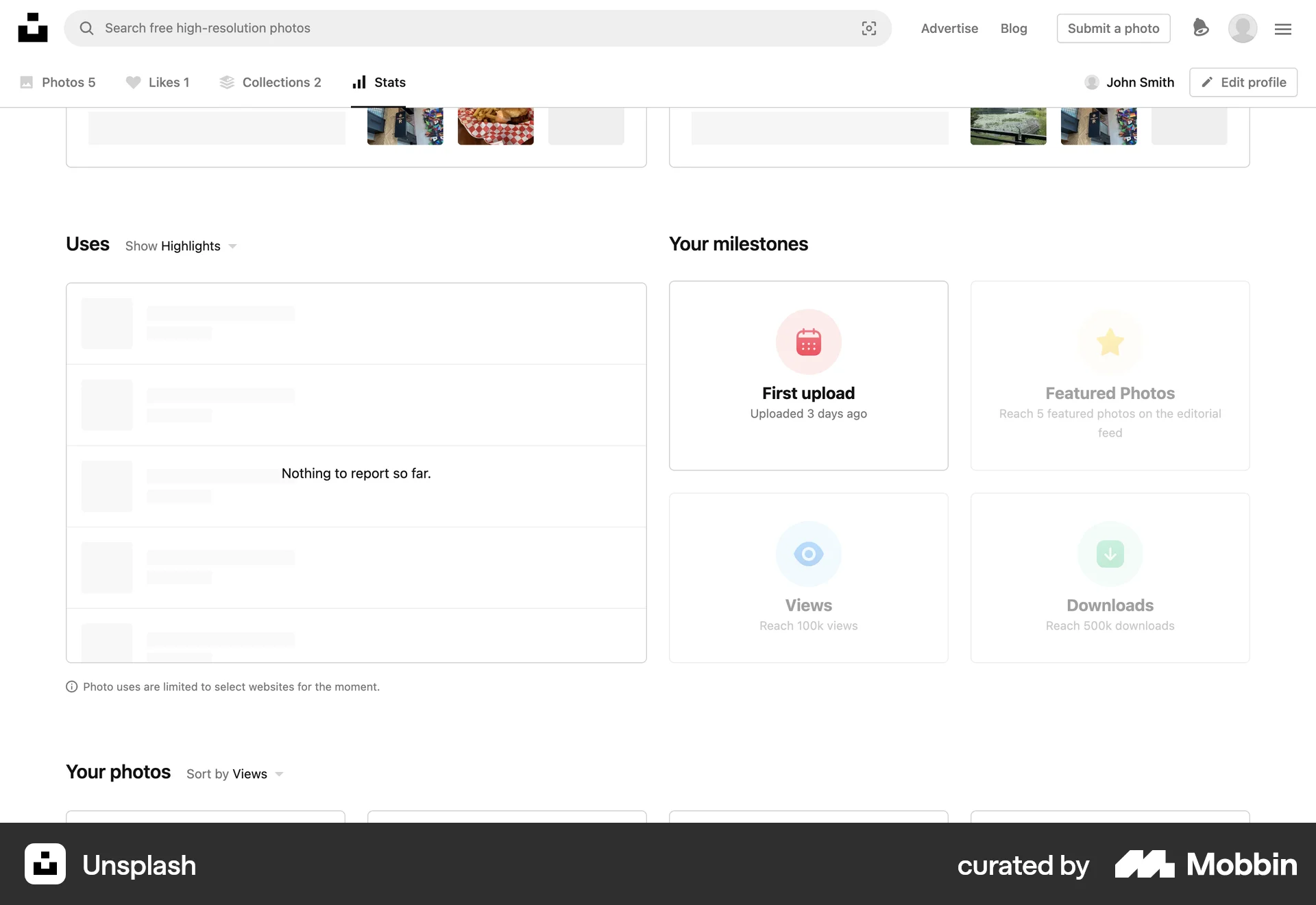Click the Featured Photos star icon
1316x905 pixels.
coord(1109,342)
